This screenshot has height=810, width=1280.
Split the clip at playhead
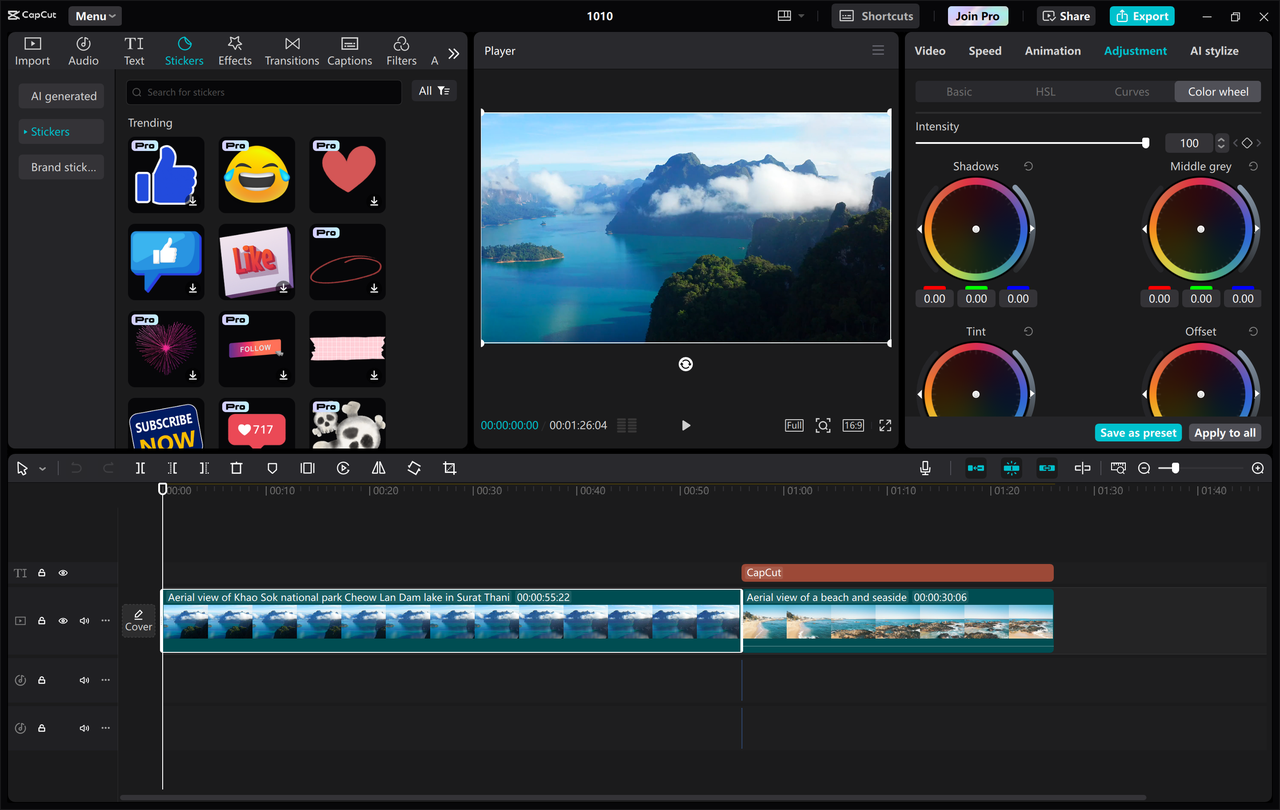pyautogui.click(x=140, y=468)
